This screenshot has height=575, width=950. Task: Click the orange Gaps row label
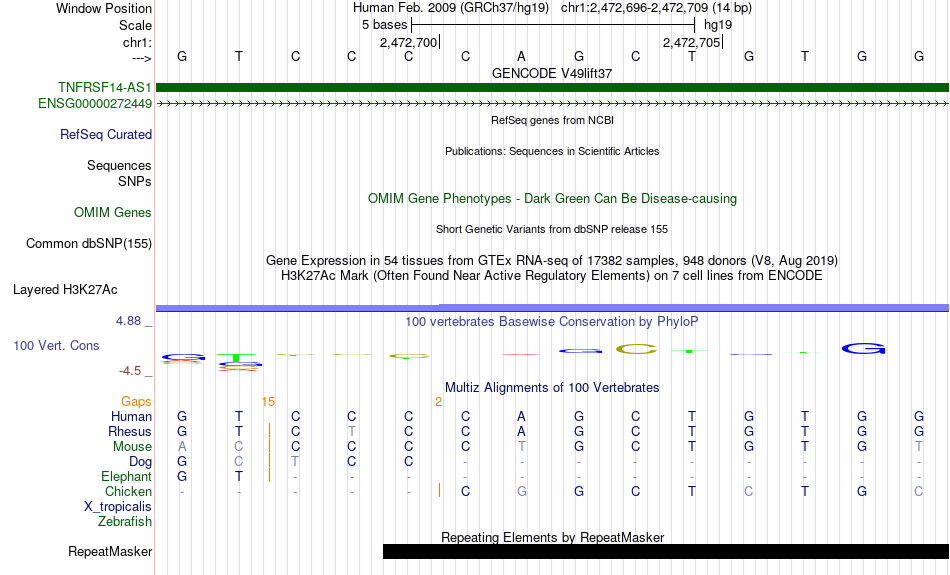pos(136,401)
